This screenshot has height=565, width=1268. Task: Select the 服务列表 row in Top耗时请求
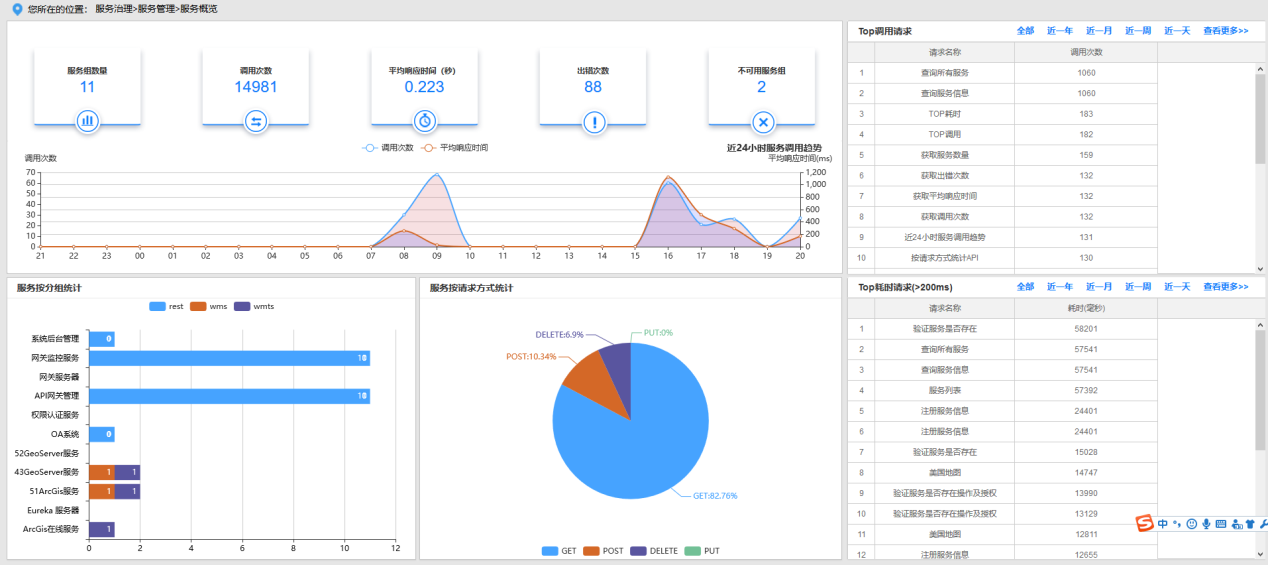[1002, 390]
